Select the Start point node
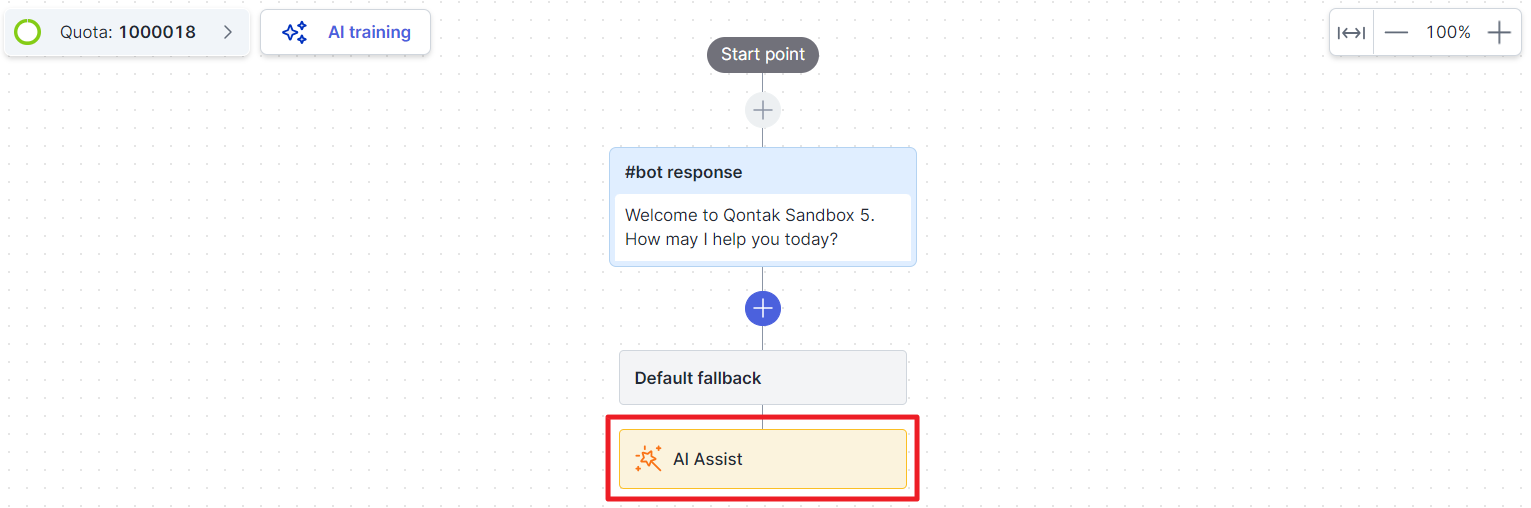This screenshot has height=508, width=1531. pos(762,55)
